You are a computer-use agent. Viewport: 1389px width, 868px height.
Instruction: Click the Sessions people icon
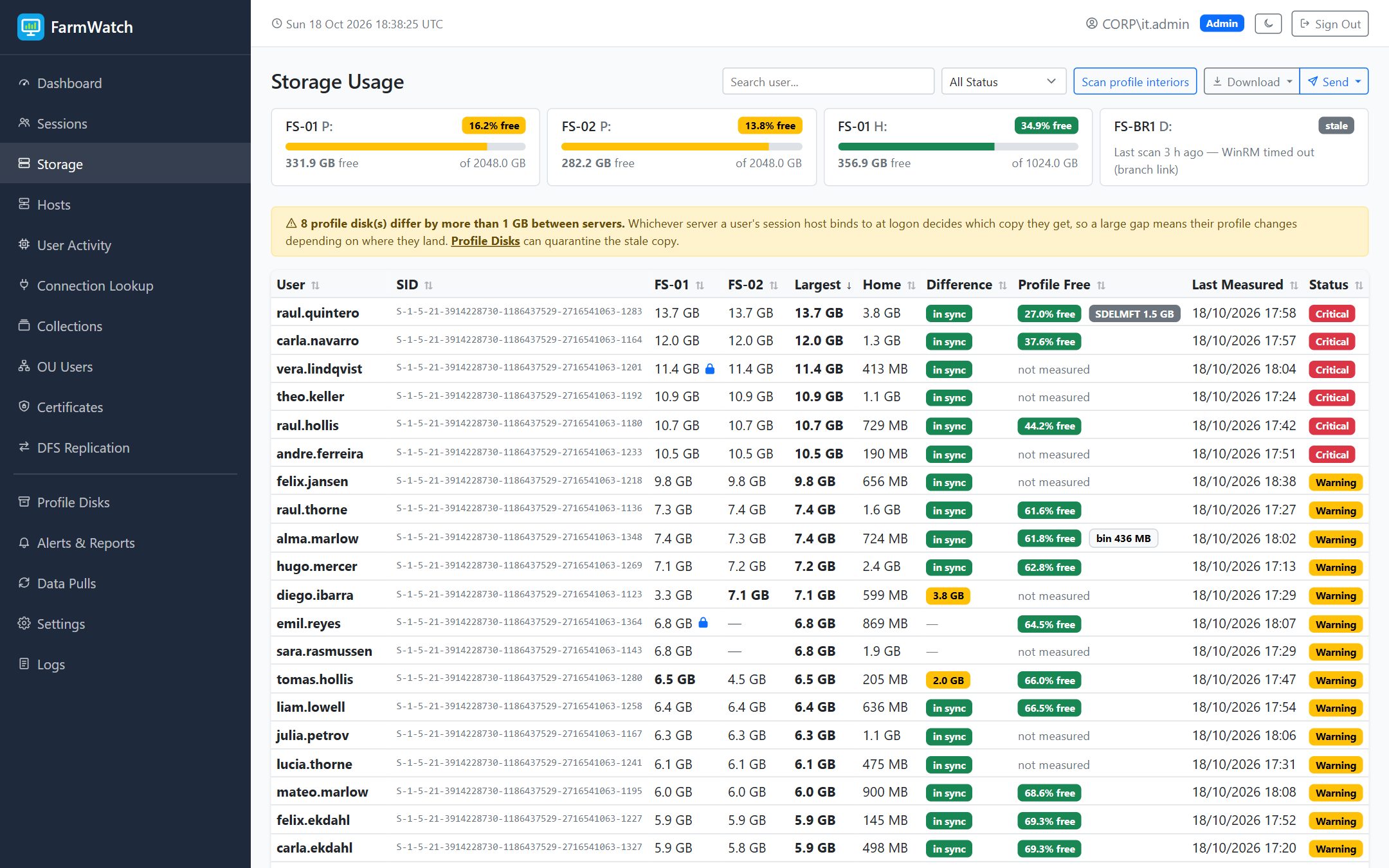point(24,123)
